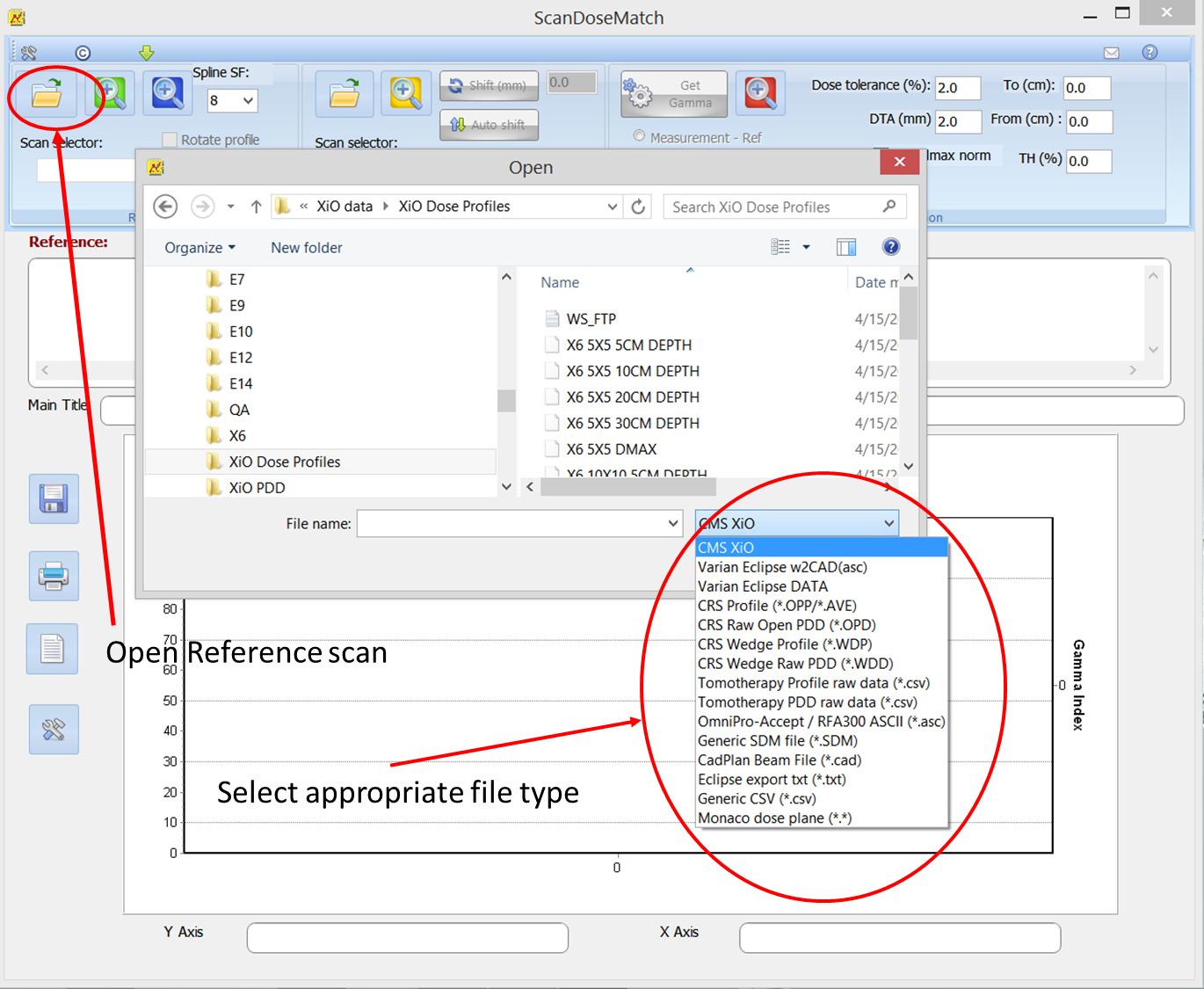The image size is (1204, 989).
Task: Click the printer icon on left sidebar
Action: (54, 576)
